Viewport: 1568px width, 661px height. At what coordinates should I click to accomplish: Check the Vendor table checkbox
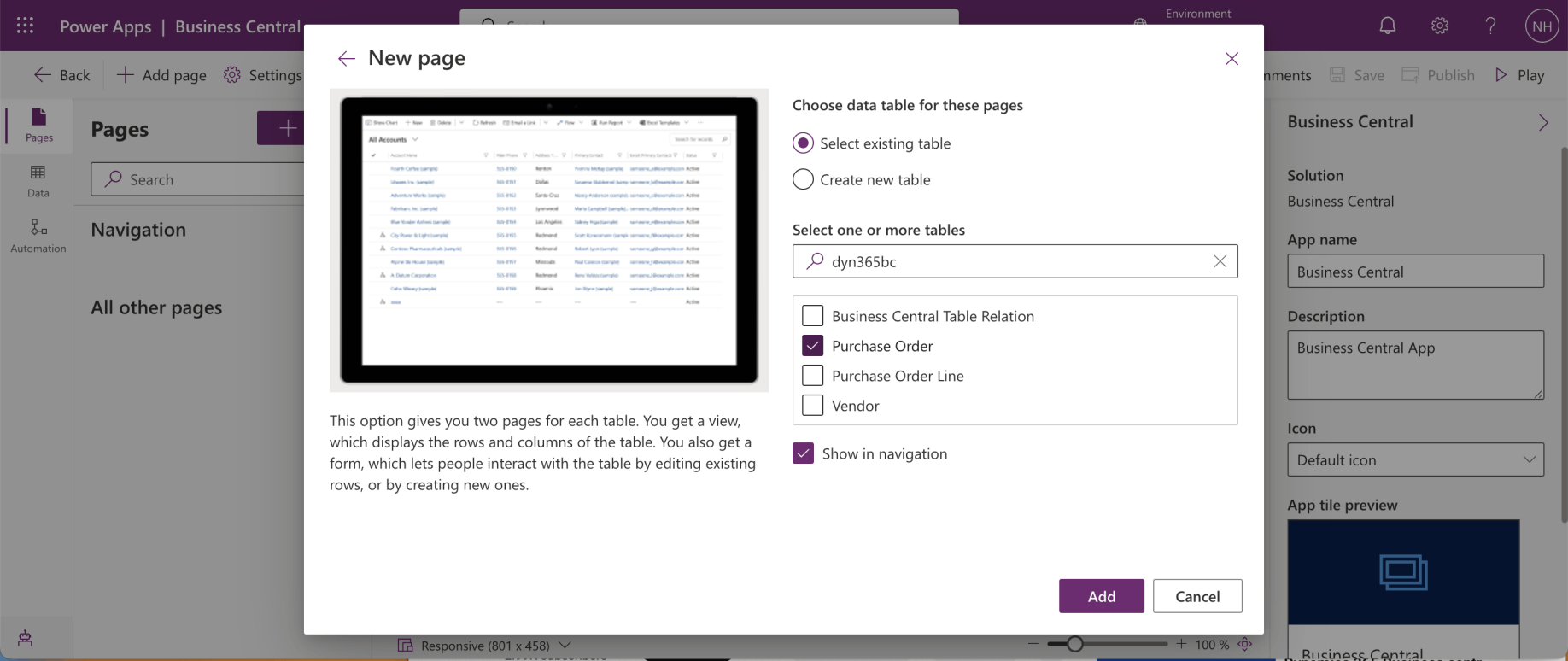coord(813,406)
